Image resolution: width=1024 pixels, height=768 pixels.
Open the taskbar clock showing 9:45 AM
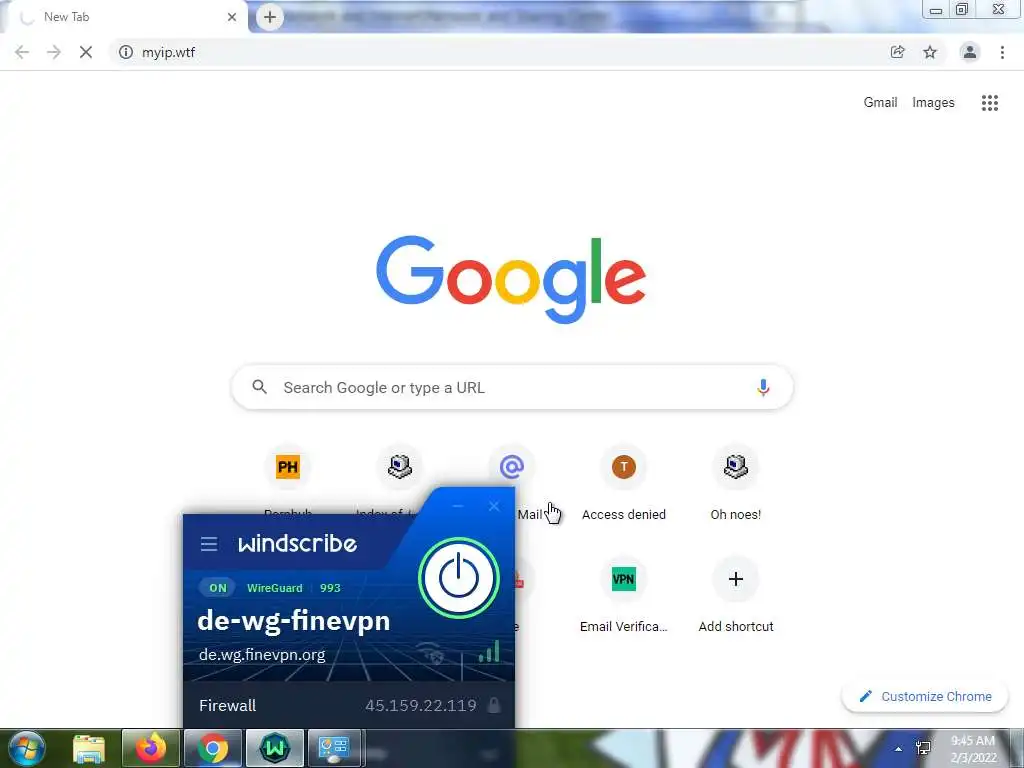pyautogui.click(x=974, y=749)
